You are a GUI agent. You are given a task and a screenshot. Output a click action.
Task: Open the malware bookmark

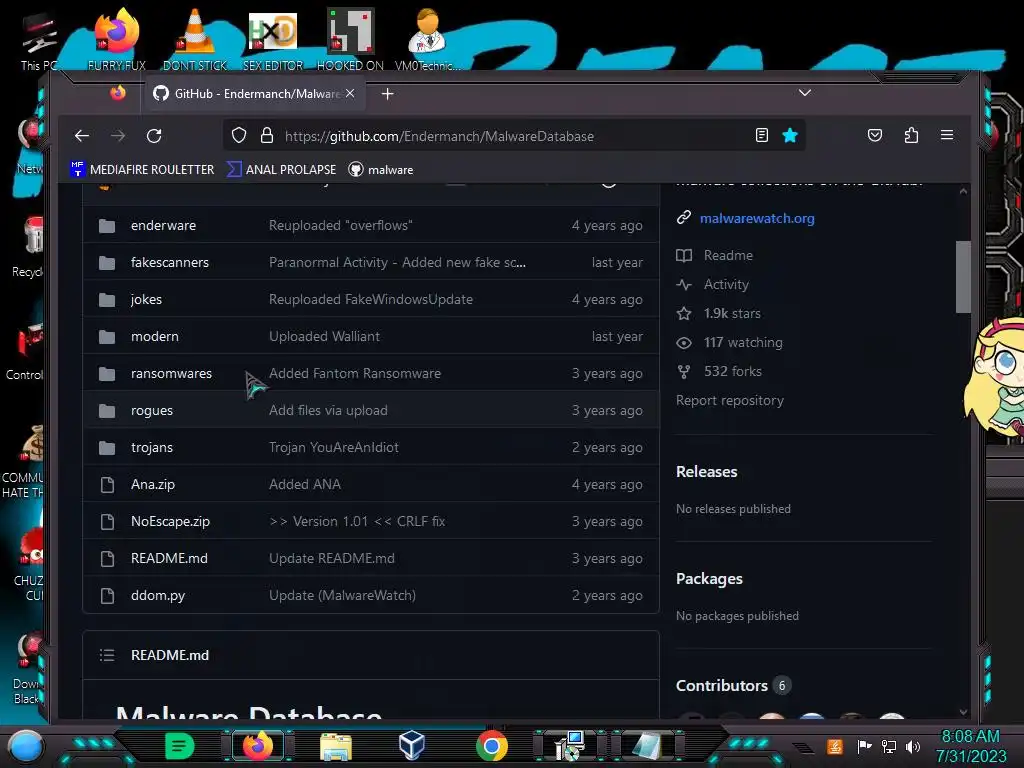381,169
